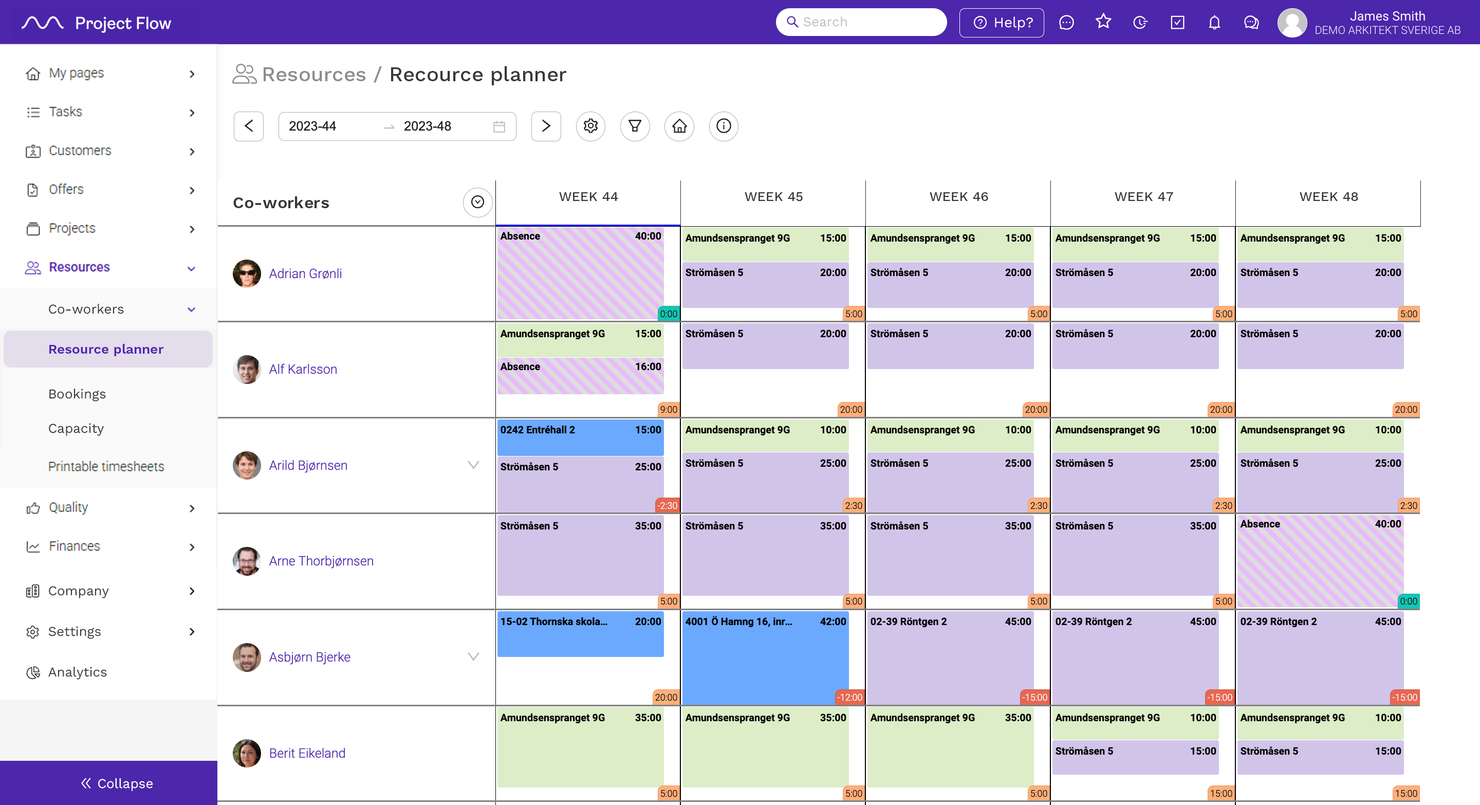This screenshot has height=805, width=1480.
Task: Open the Resource planner settings gear
Action: [590, 126]
